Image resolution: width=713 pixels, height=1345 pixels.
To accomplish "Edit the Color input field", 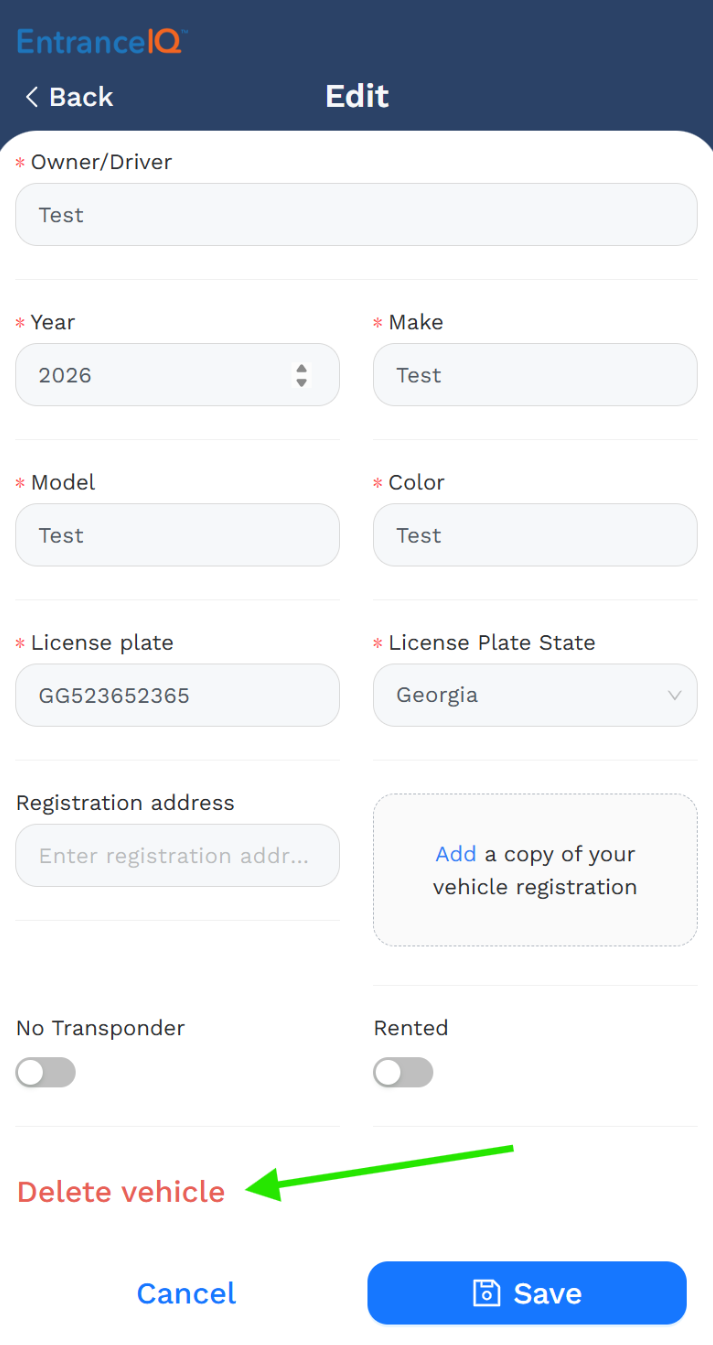I will tap(535, 535).
